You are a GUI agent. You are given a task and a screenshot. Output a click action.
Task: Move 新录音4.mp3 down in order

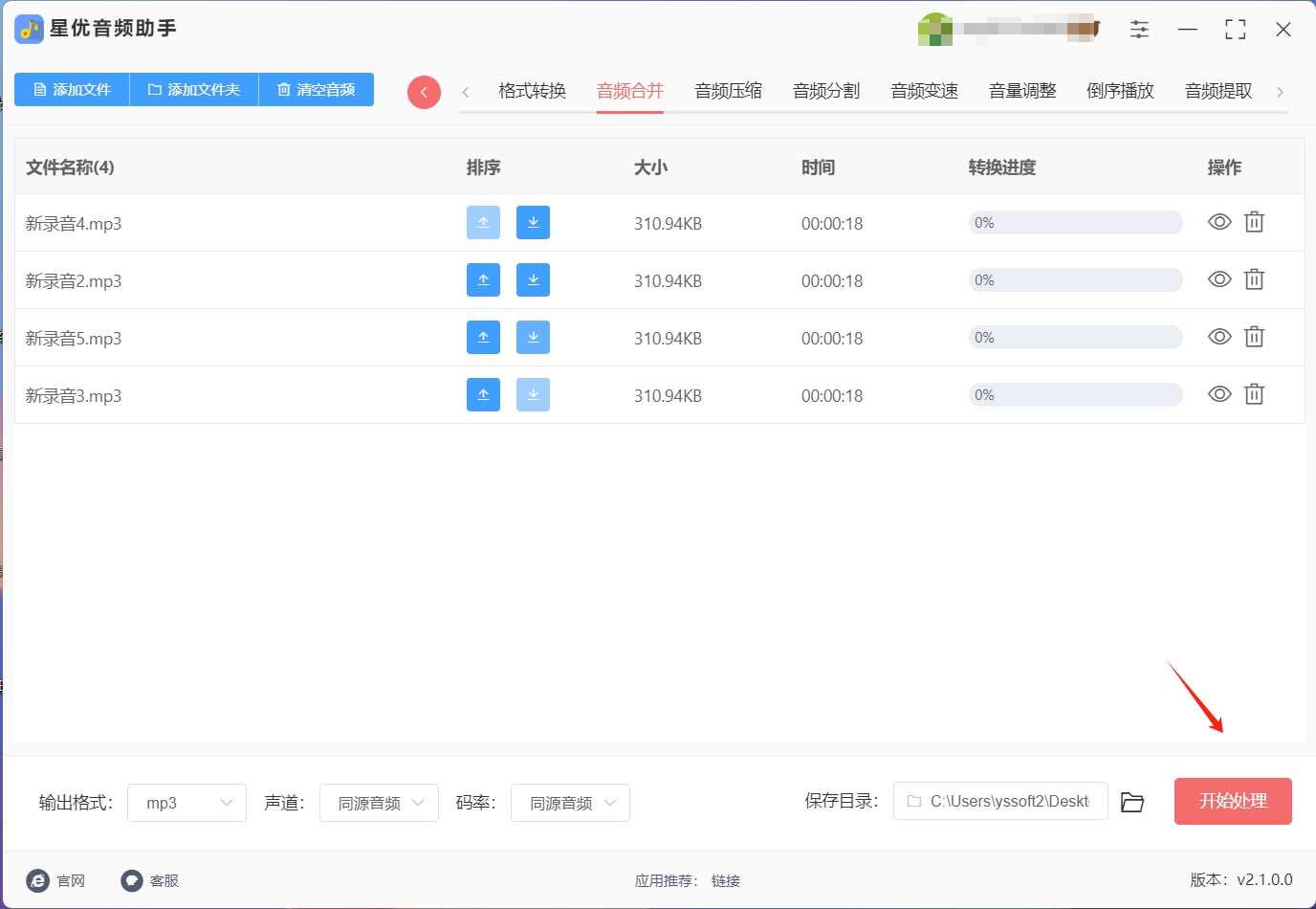point(533,222)
